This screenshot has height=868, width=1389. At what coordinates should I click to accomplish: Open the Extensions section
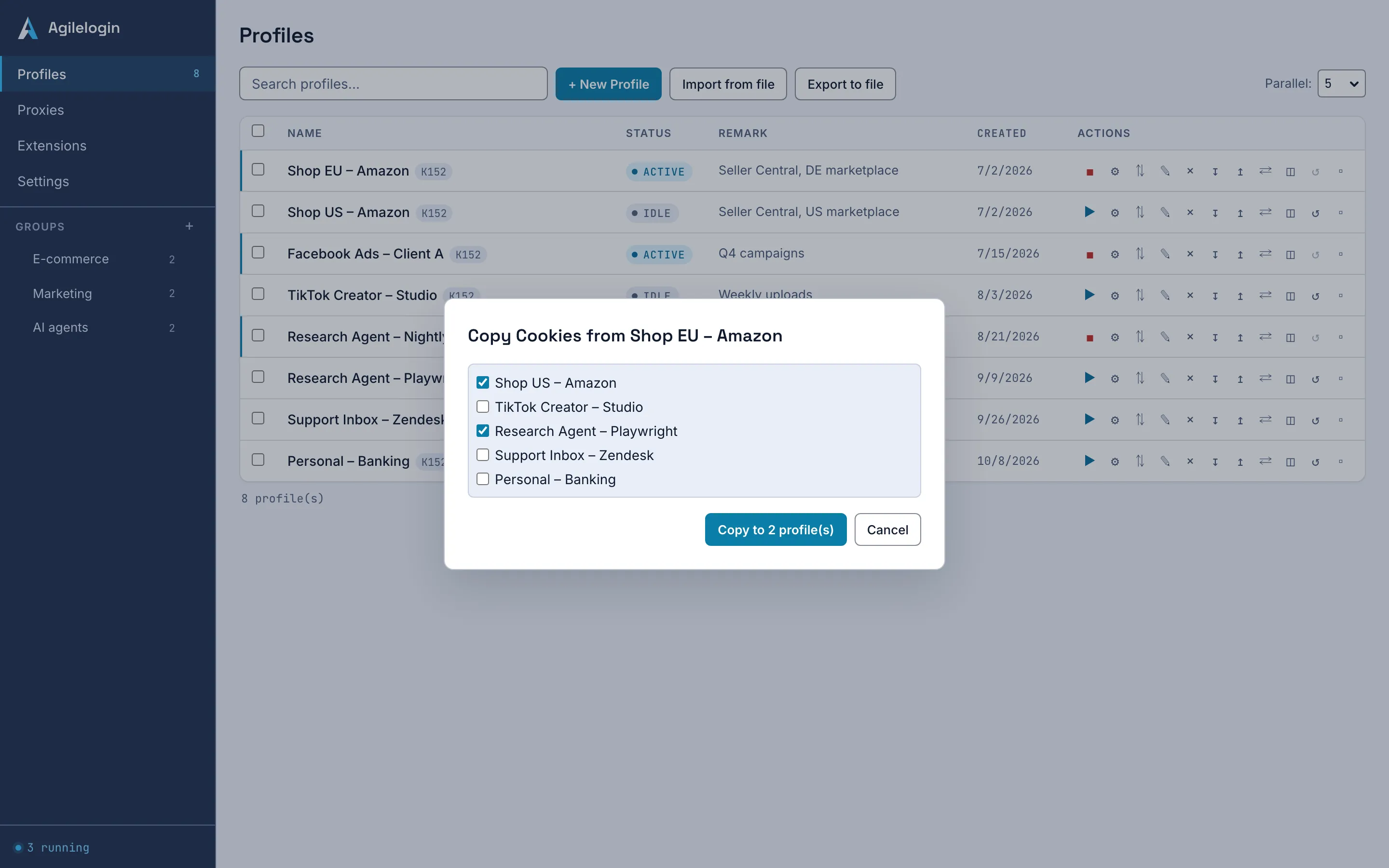(108, 146)
